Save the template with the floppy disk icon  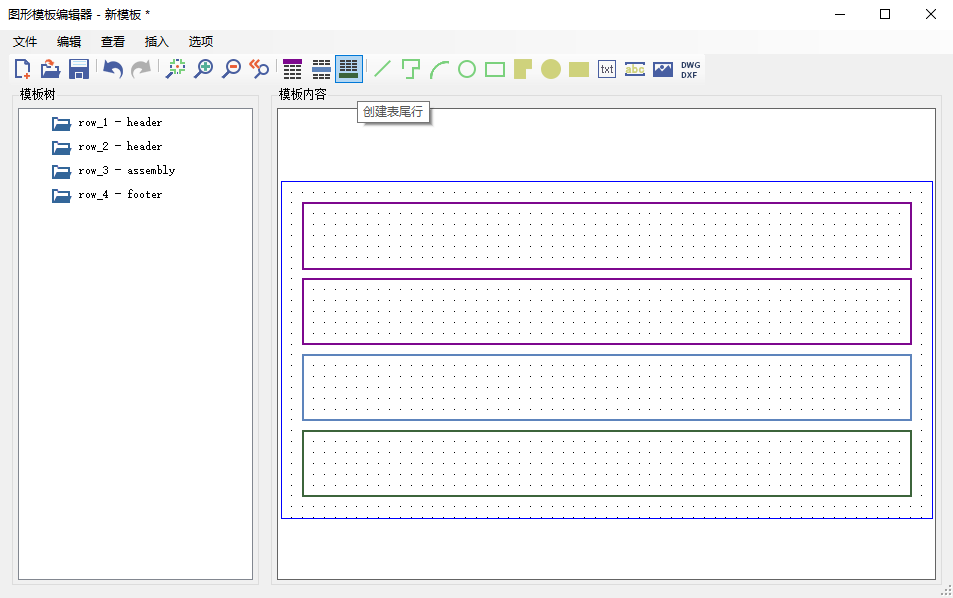click(79, 69)
